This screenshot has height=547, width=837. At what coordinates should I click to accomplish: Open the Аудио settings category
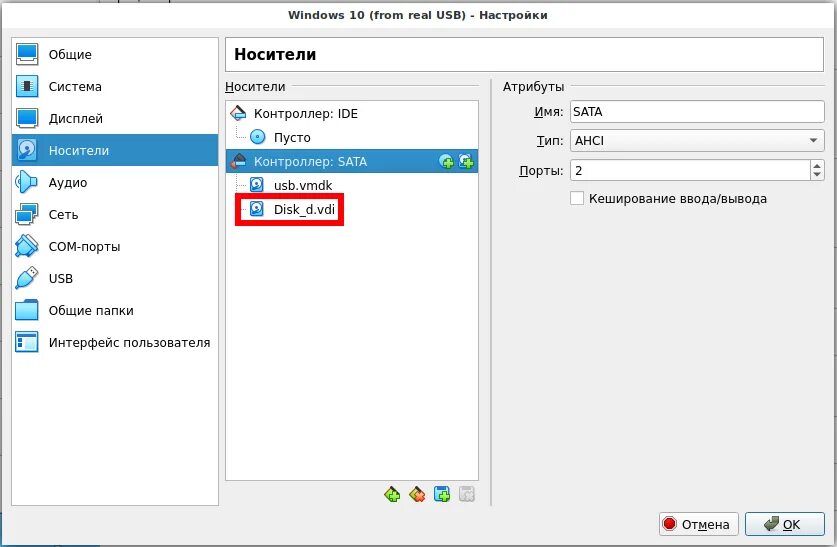(115, 183)
